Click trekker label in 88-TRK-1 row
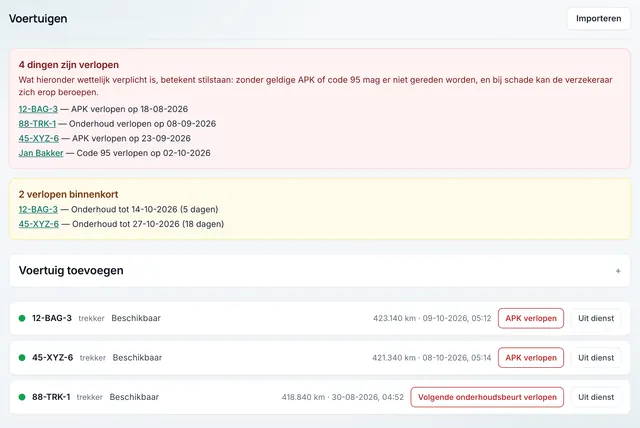Image resolution: width=640 pixels, height=428 pixels. coord(89,397)
